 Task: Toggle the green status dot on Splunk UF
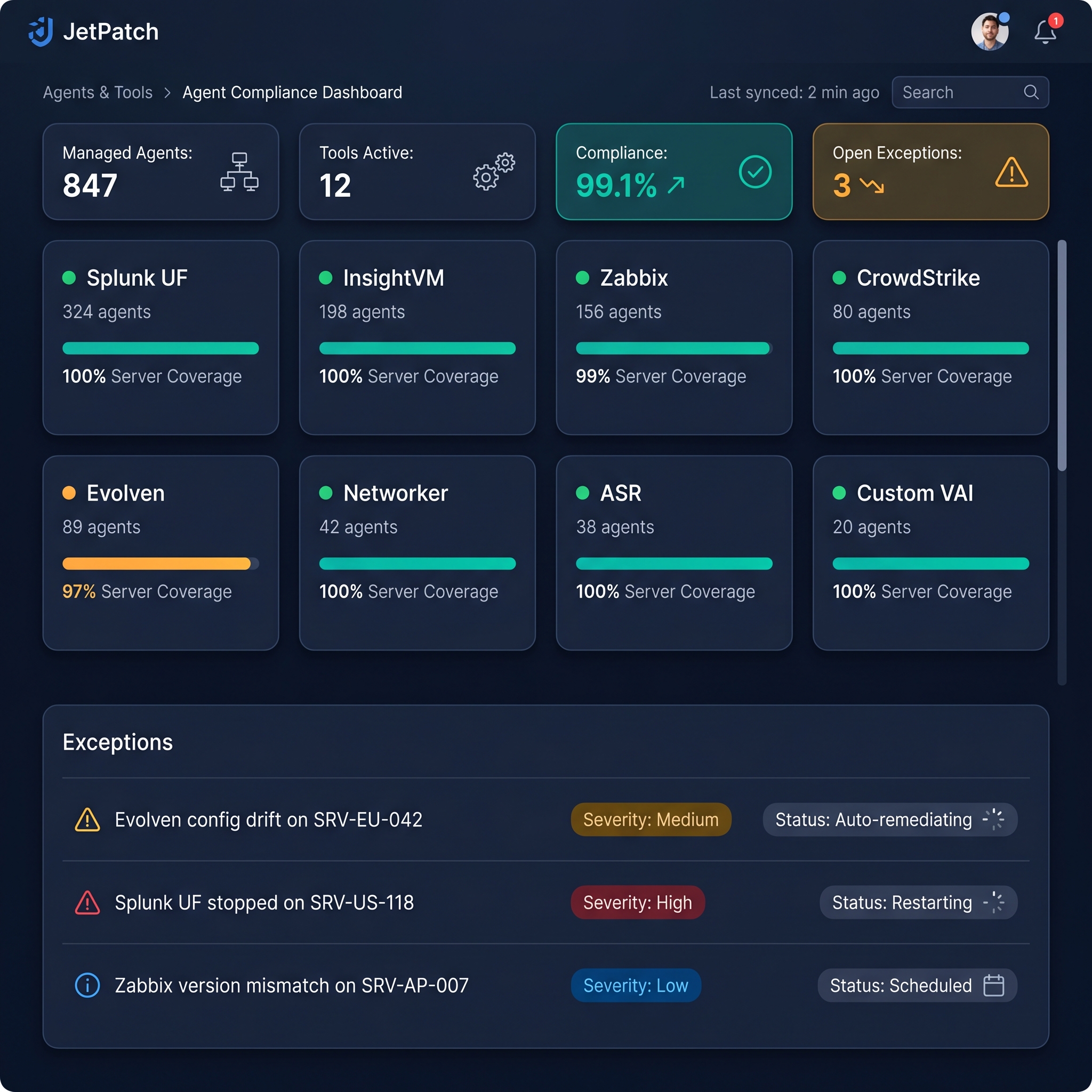pos(69,277)
